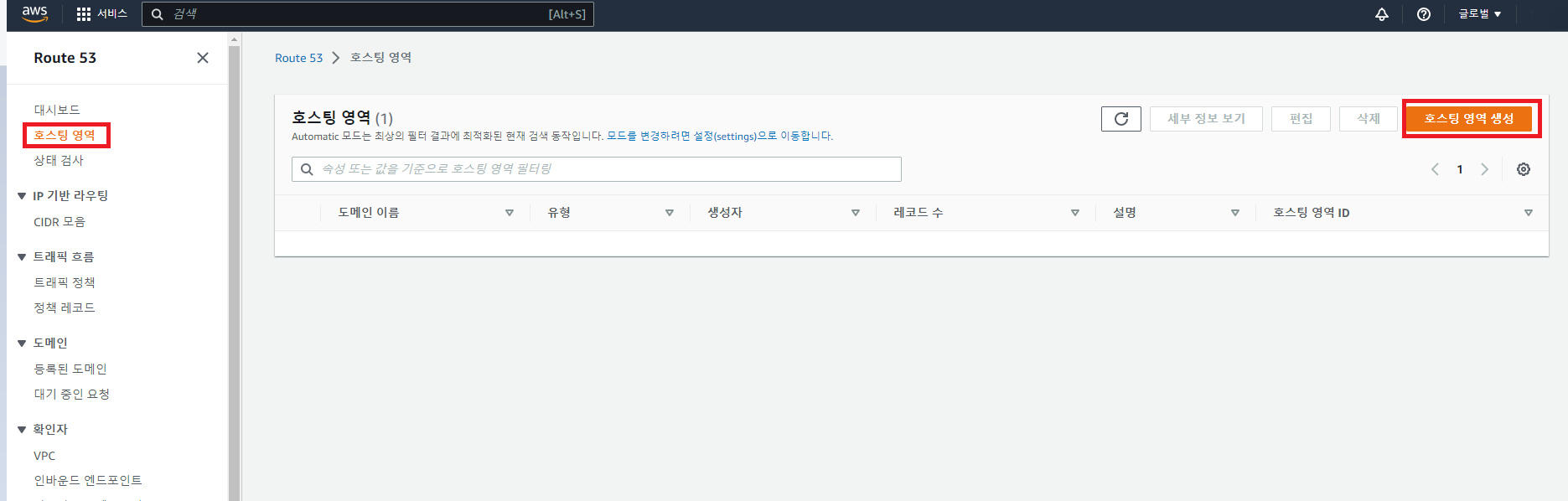Open 트래픽 정책 in the sidebar
The height and width of the screenshot is (501, 1568).
tap(65, 282)
